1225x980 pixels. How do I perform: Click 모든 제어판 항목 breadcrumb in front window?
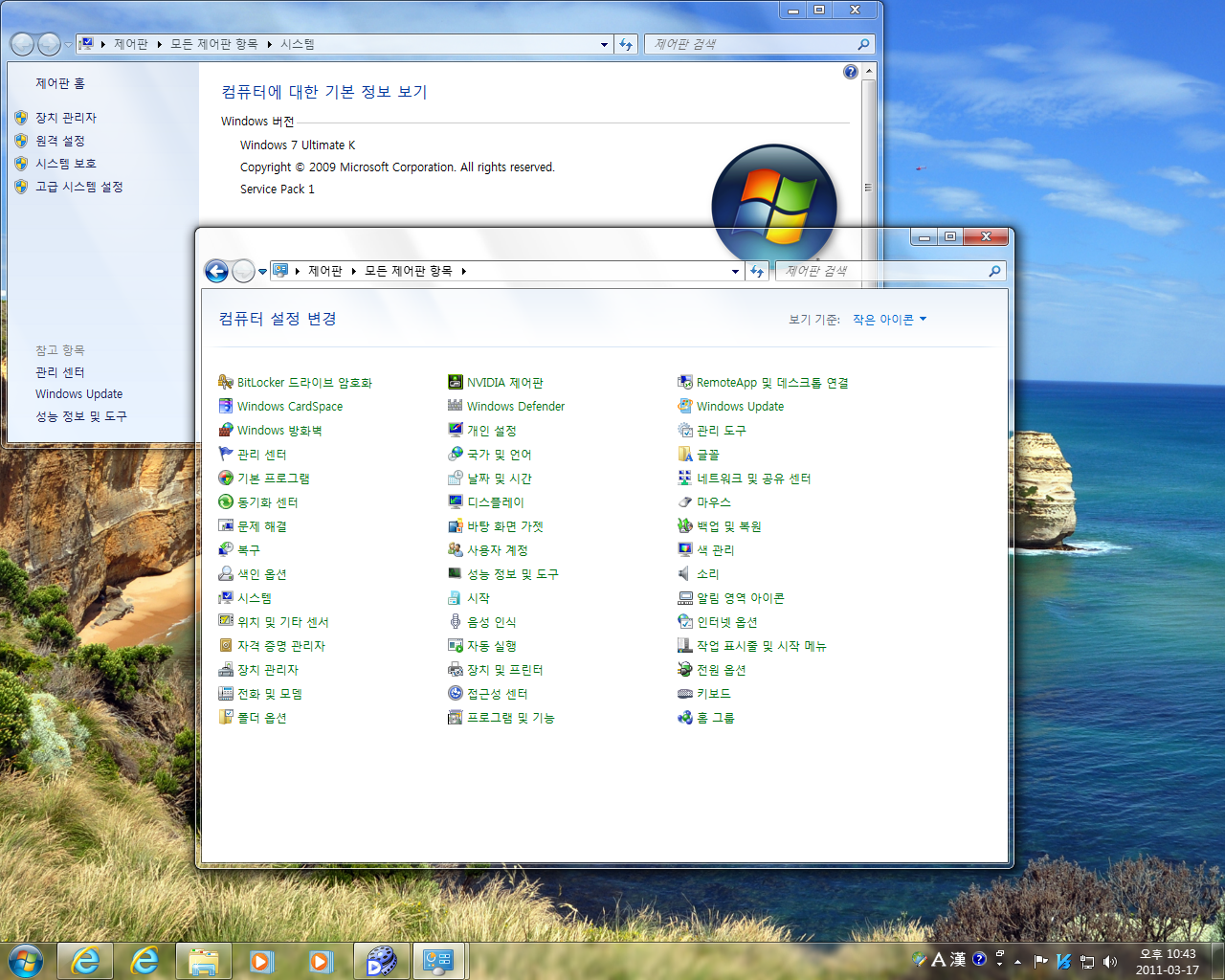click(409, 272)
